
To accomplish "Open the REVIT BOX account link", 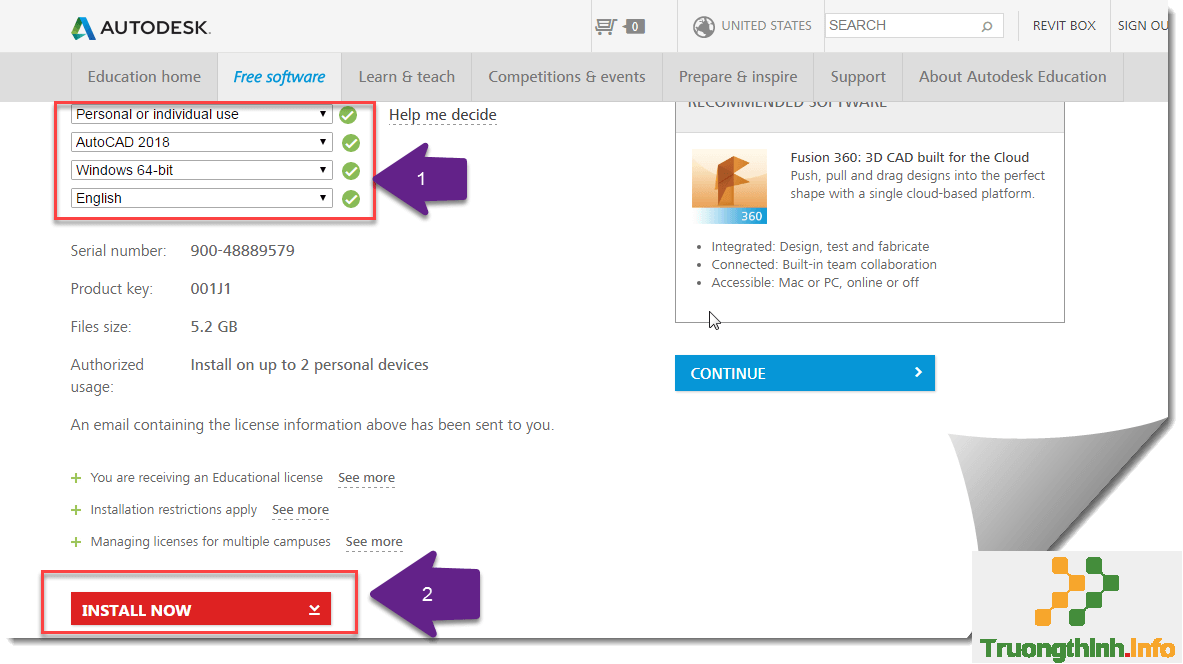I will point(1064,26).
